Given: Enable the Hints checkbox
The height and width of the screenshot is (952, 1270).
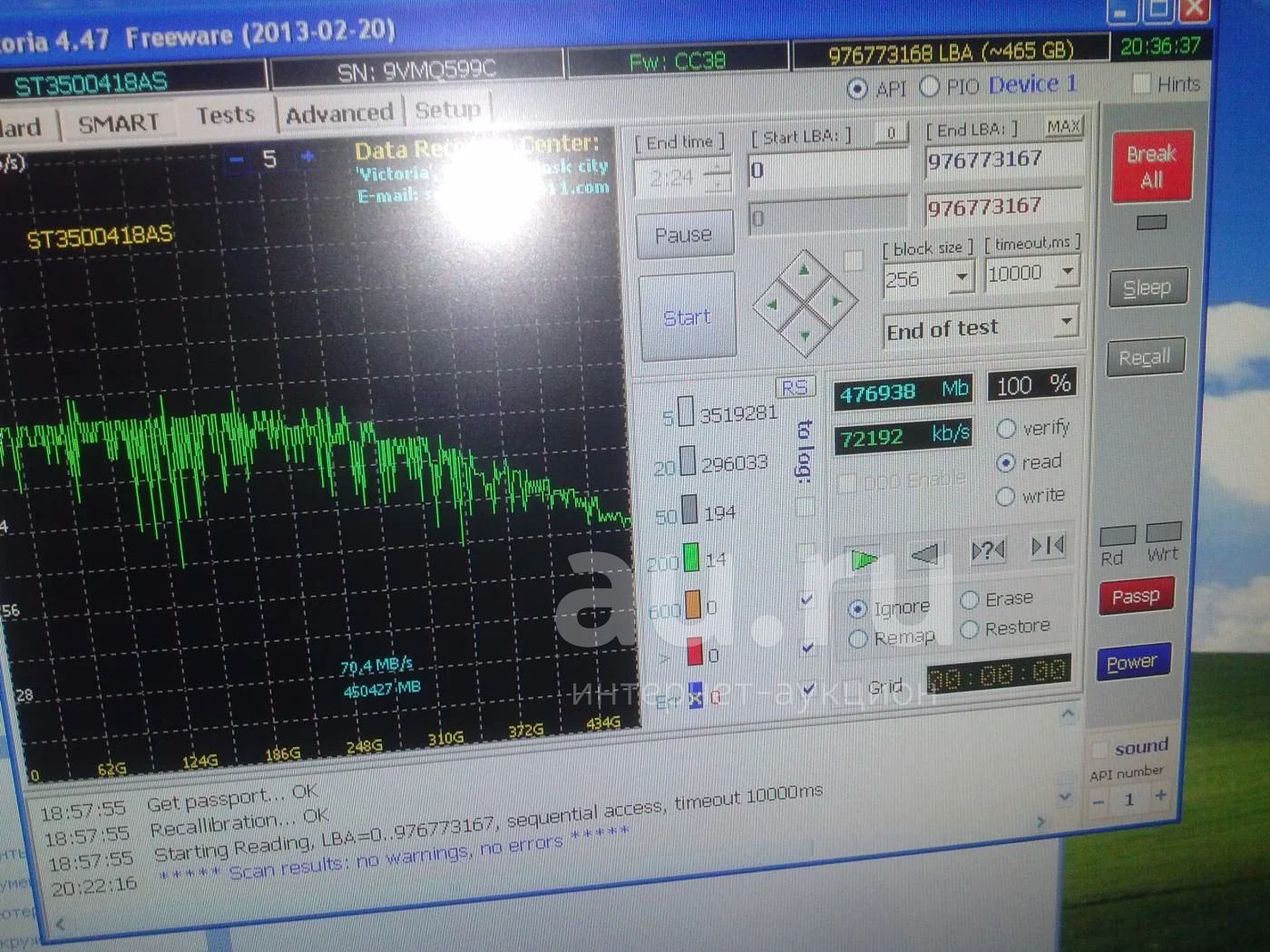Looking at the screenshot, I should click(x=1142, y=83).
